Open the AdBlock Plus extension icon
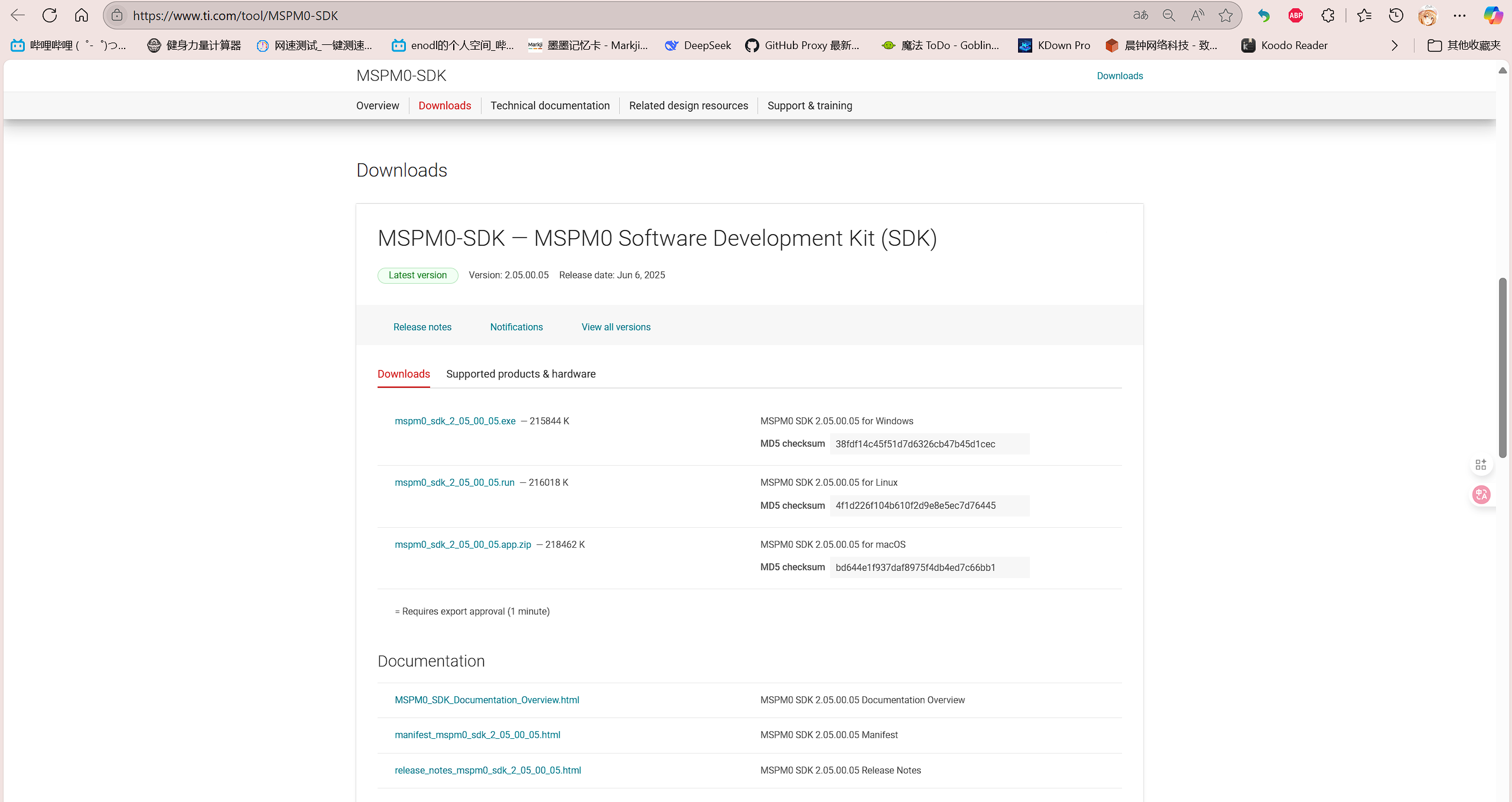The width and height of the screenshot is (1512, 802). click(1296, 15)
